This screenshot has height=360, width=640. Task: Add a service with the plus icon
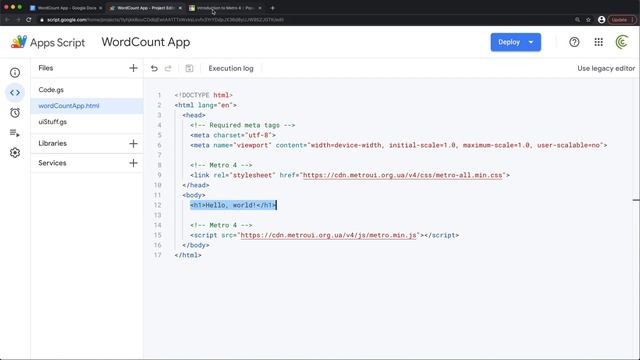coord(133,163)
